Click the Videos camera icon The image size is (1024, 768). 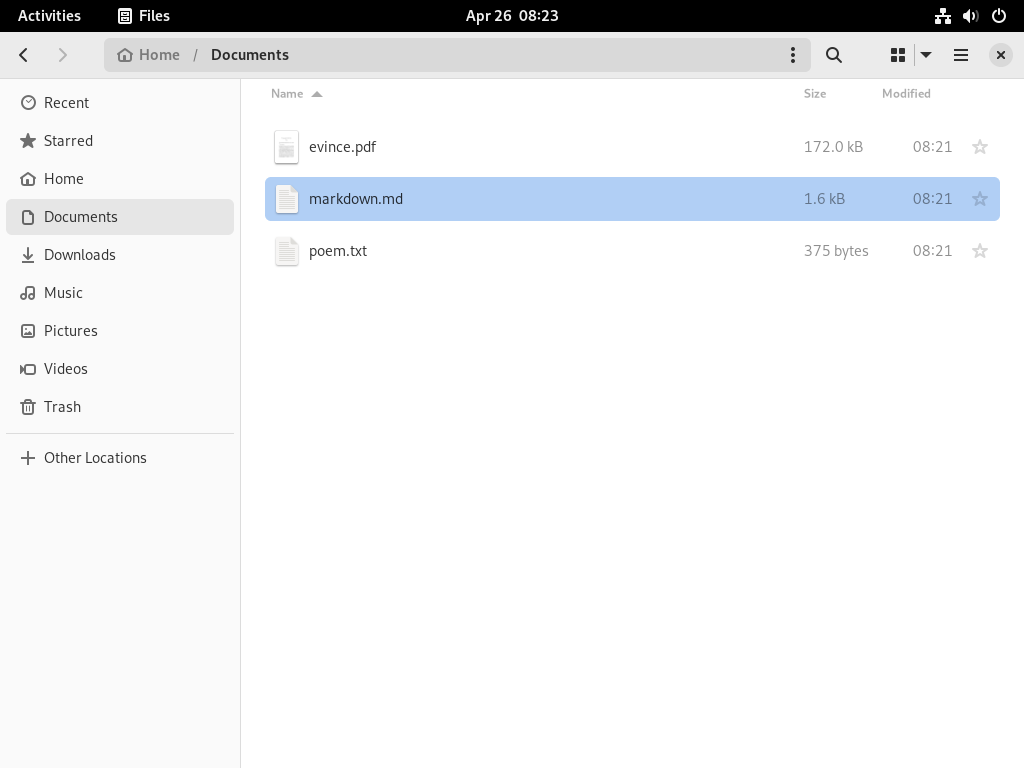(x=28, y=369)
